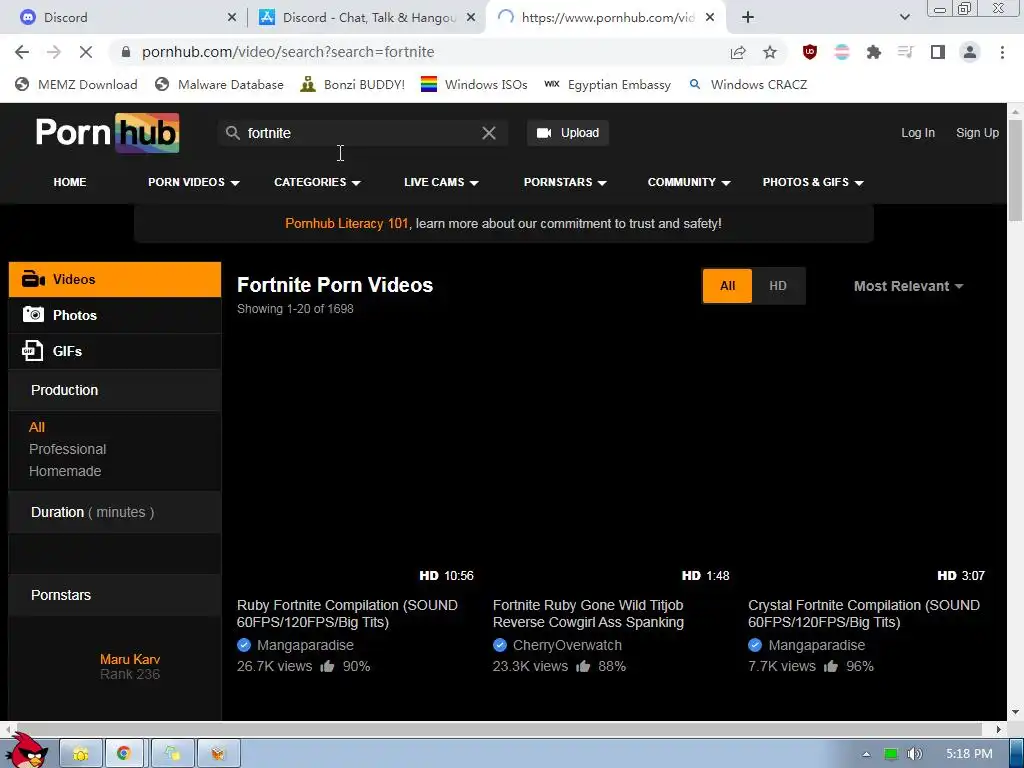Select the All quality filter
Image resolution: width=1024 pixels, height=768 pixels.
pos(727,286)
